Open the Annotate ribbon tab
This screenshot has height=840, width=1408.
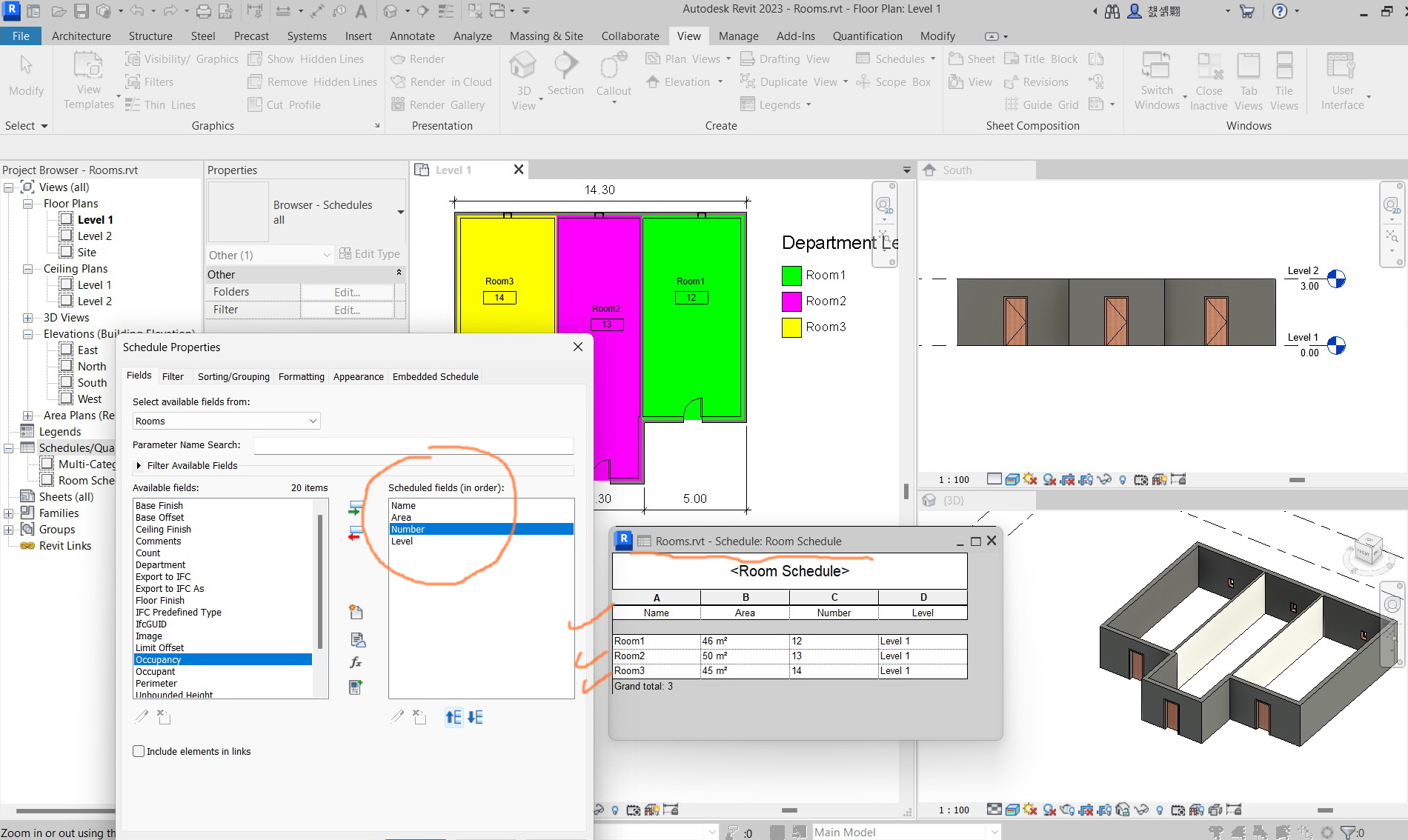pyautogui.click(x=412, y=36)
